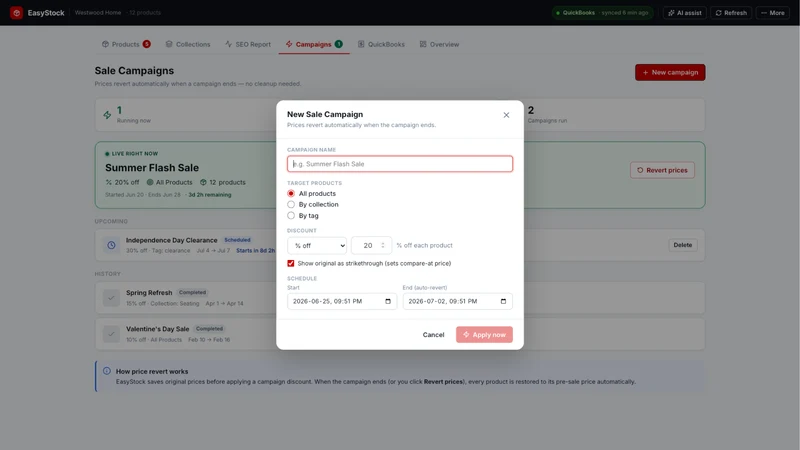Click the Completed tag on Spring Refresh

click(x=192, y=292)
